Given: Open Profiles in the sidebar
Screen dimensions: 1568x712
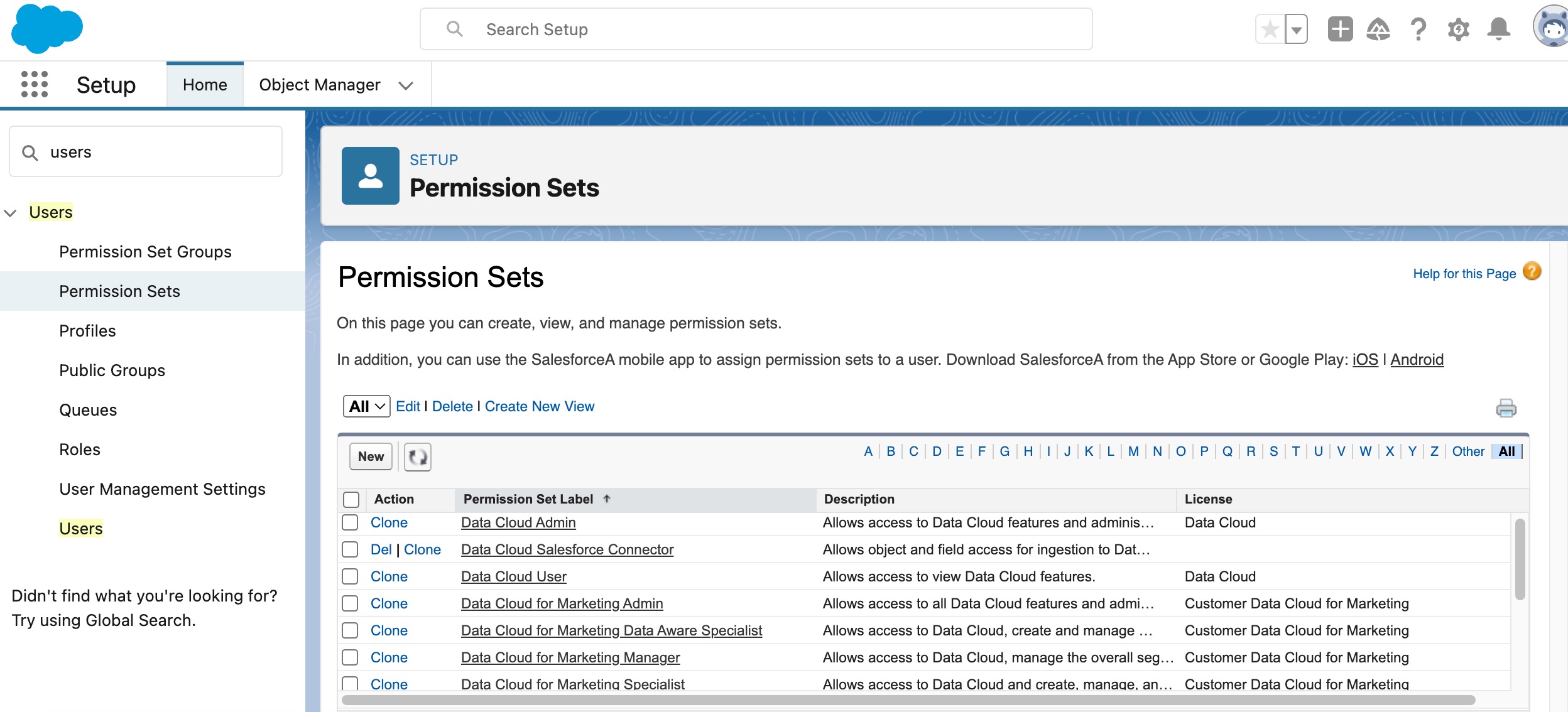Looking at the screenshot, I should pos(87,331).
